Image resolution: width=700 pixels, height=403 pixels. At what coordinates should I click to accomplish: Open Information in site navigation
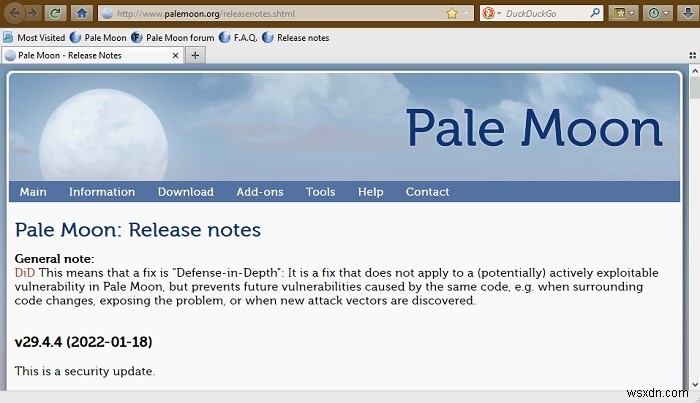click(x=102, y=192)
